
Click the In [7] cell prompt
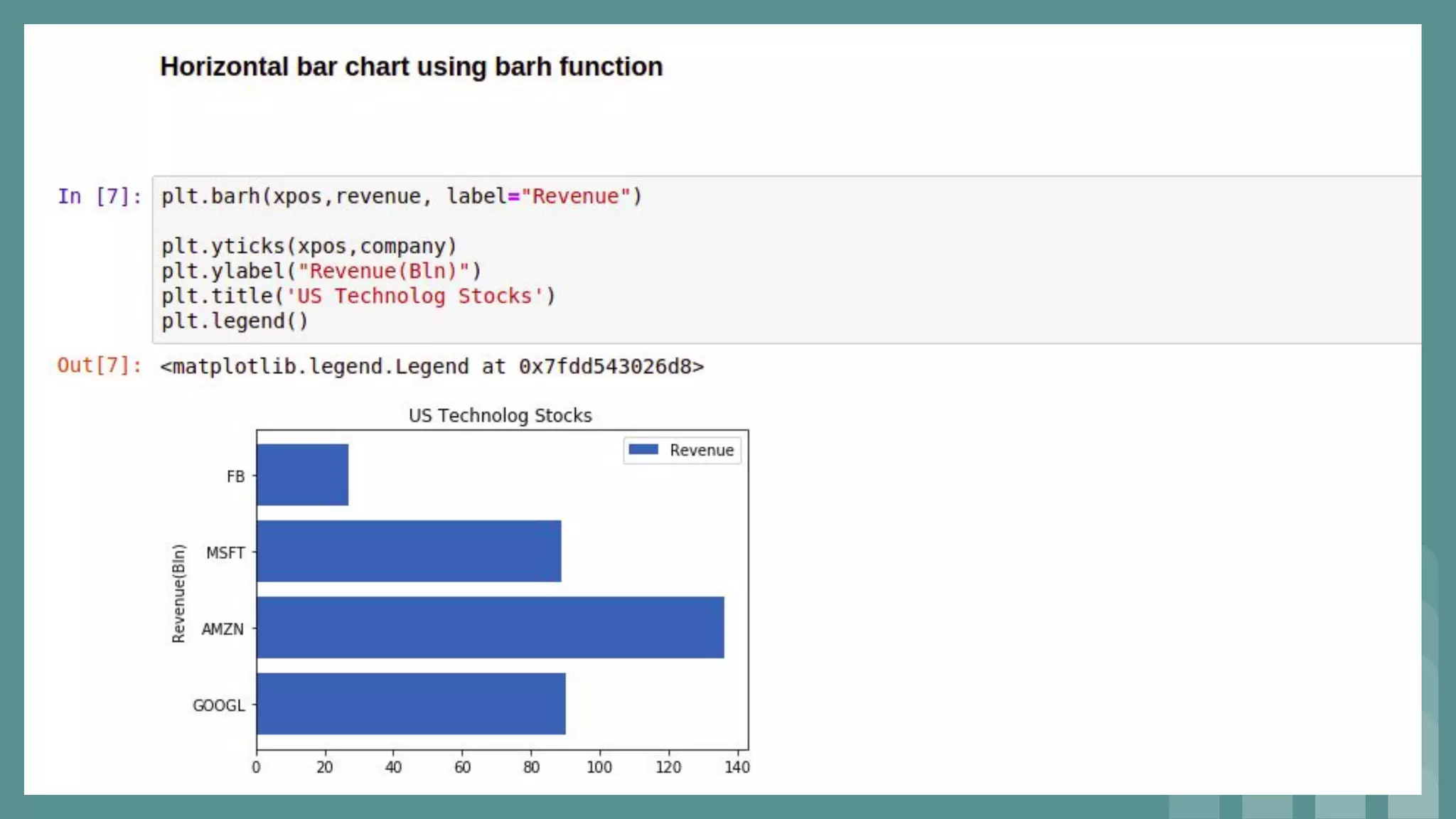tap(100, 196)
